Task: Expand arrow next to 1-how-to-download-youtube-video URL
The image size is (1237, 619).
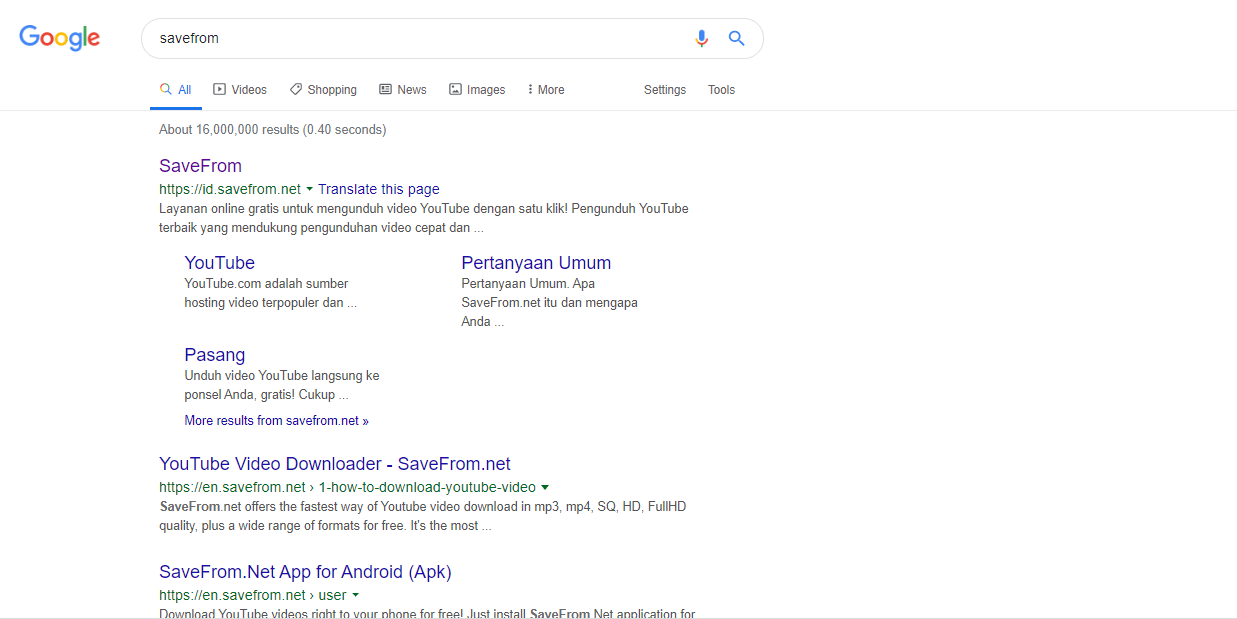Action: tap(545, 488)
